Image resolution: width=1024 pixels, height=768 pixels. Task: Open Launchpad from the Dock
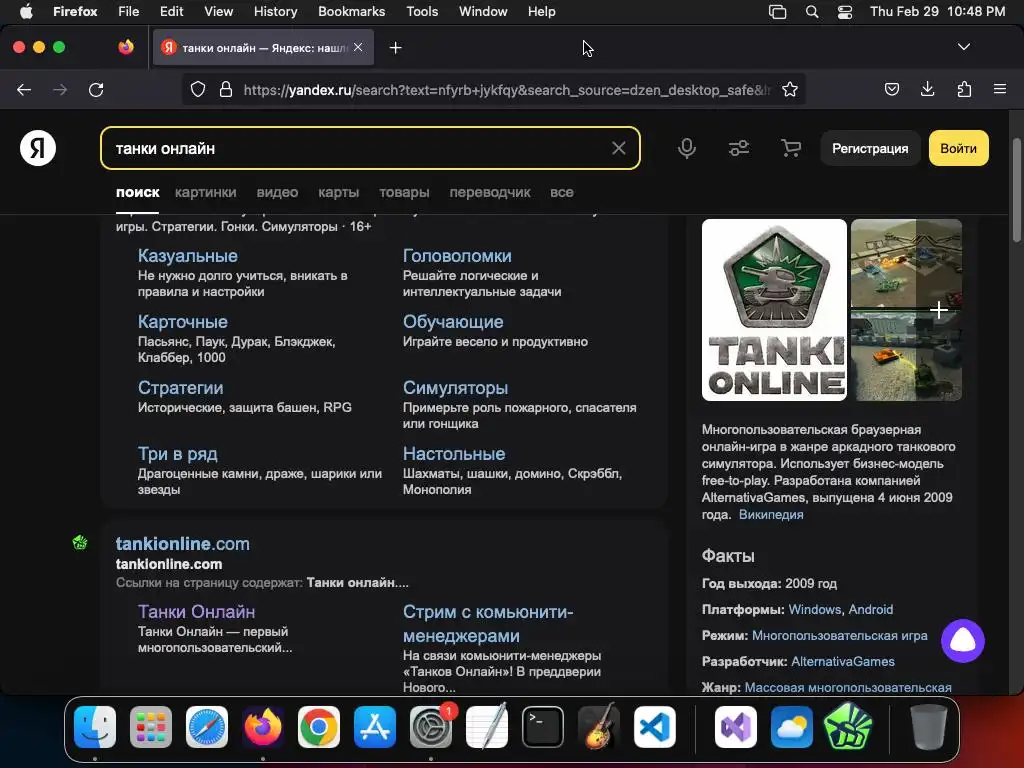(151, 726)
